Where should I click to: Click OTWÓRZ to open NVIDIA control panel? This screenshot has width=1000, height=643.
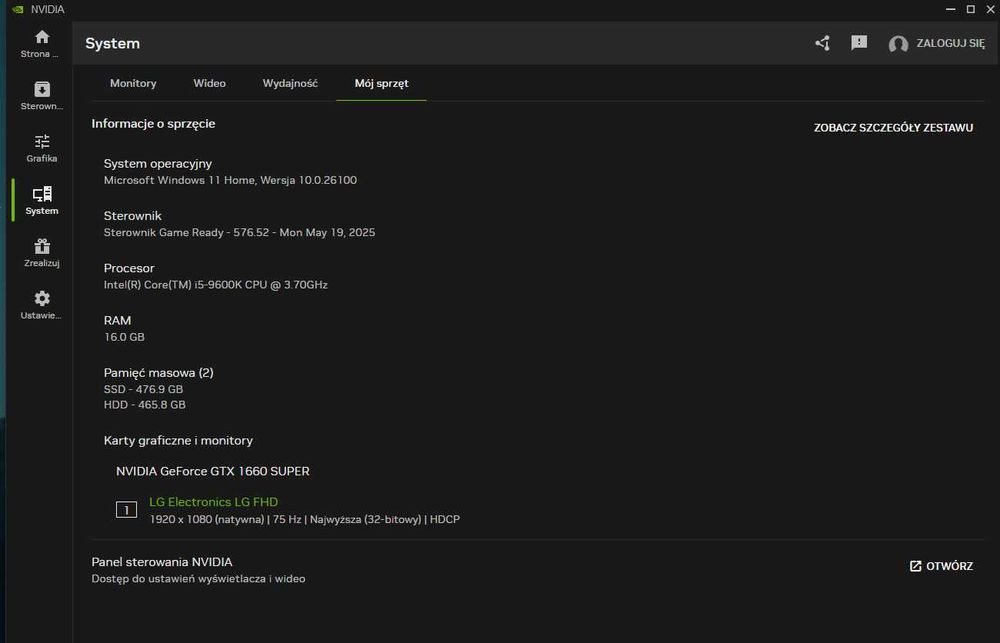pos(941,566)
